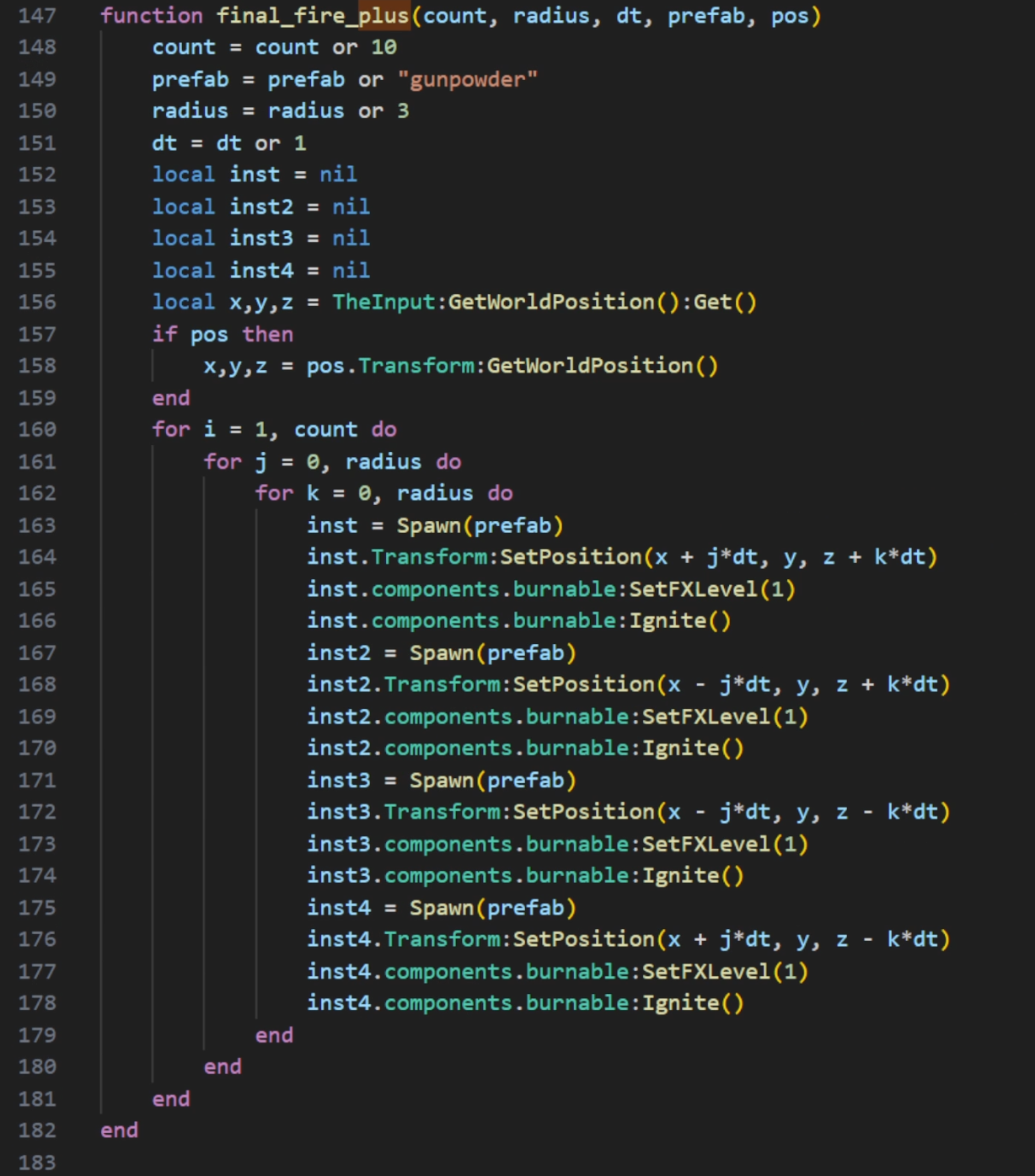Screen dimensions: 1035x1176
Task: Select line number 156 in the gutter
Action: [37, 303]
